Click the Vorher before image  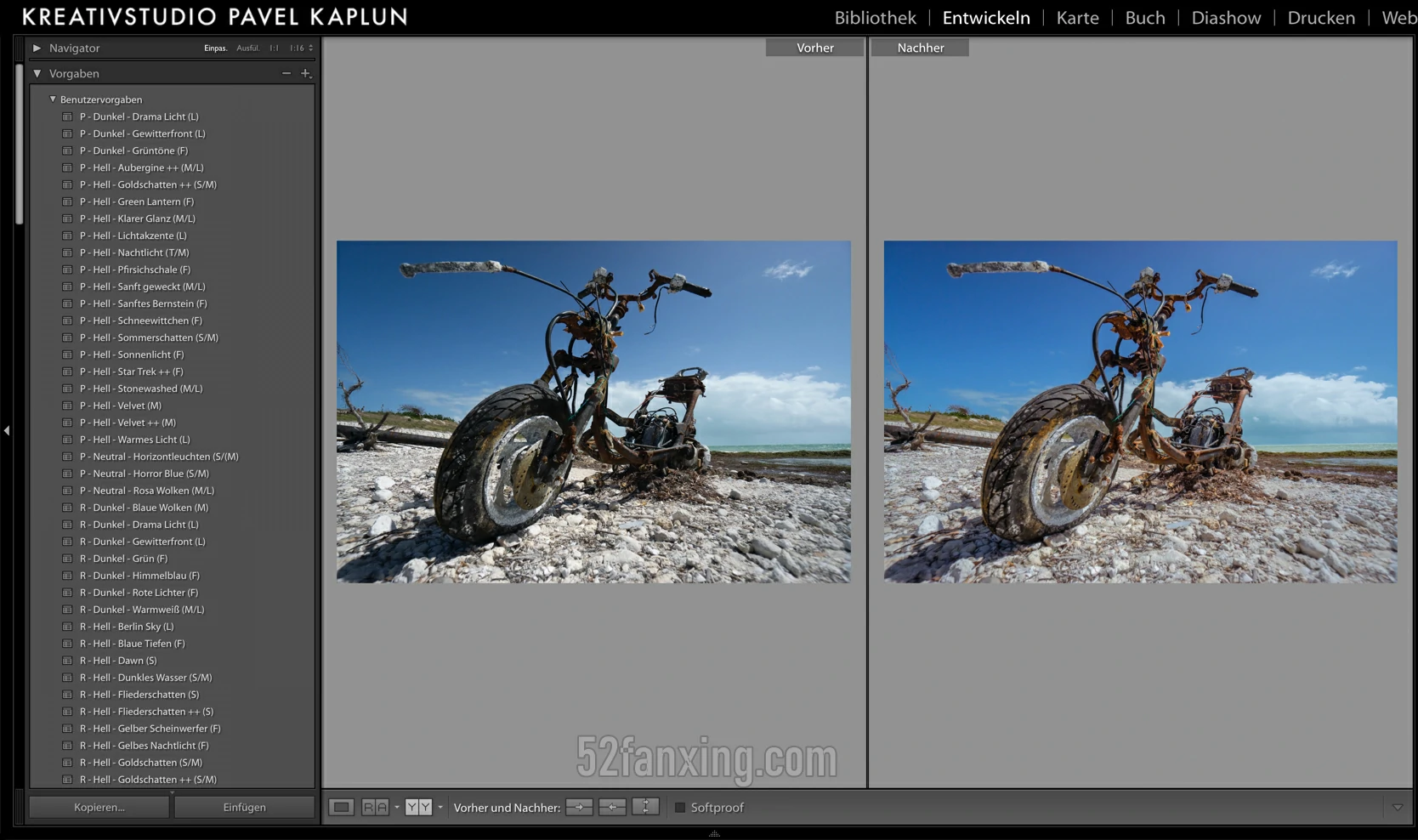593,411
